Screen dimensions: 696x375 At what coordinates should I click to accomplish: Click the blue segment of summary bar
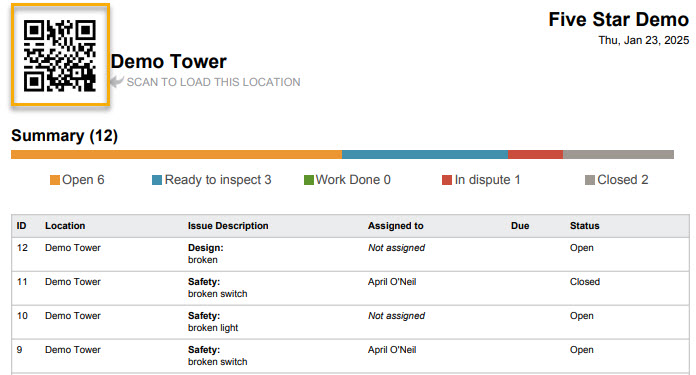point(425,154)
